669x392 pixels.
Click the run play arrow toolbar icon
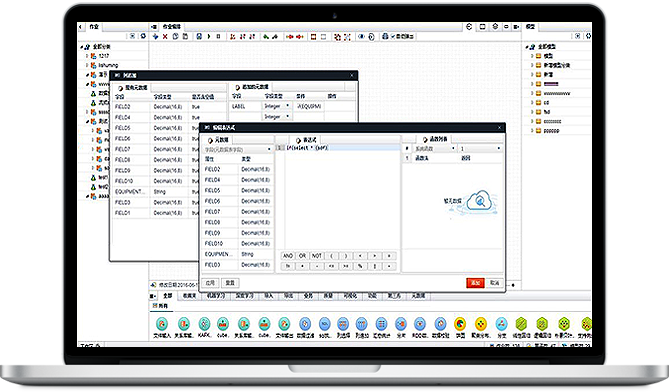point(209,37)
